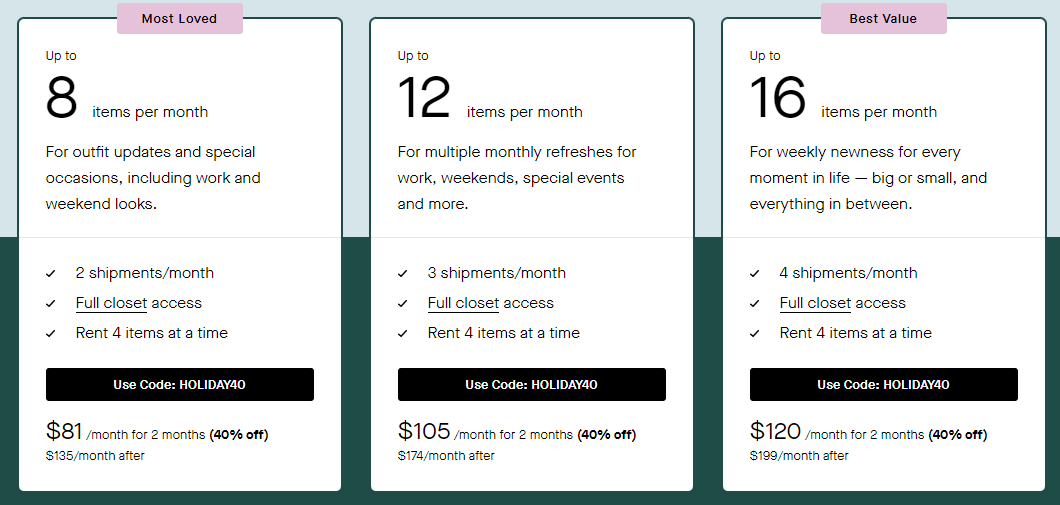This screenshot has width=1060, height=505.
Task: Click the $105 per month price text
Action: 424,431
